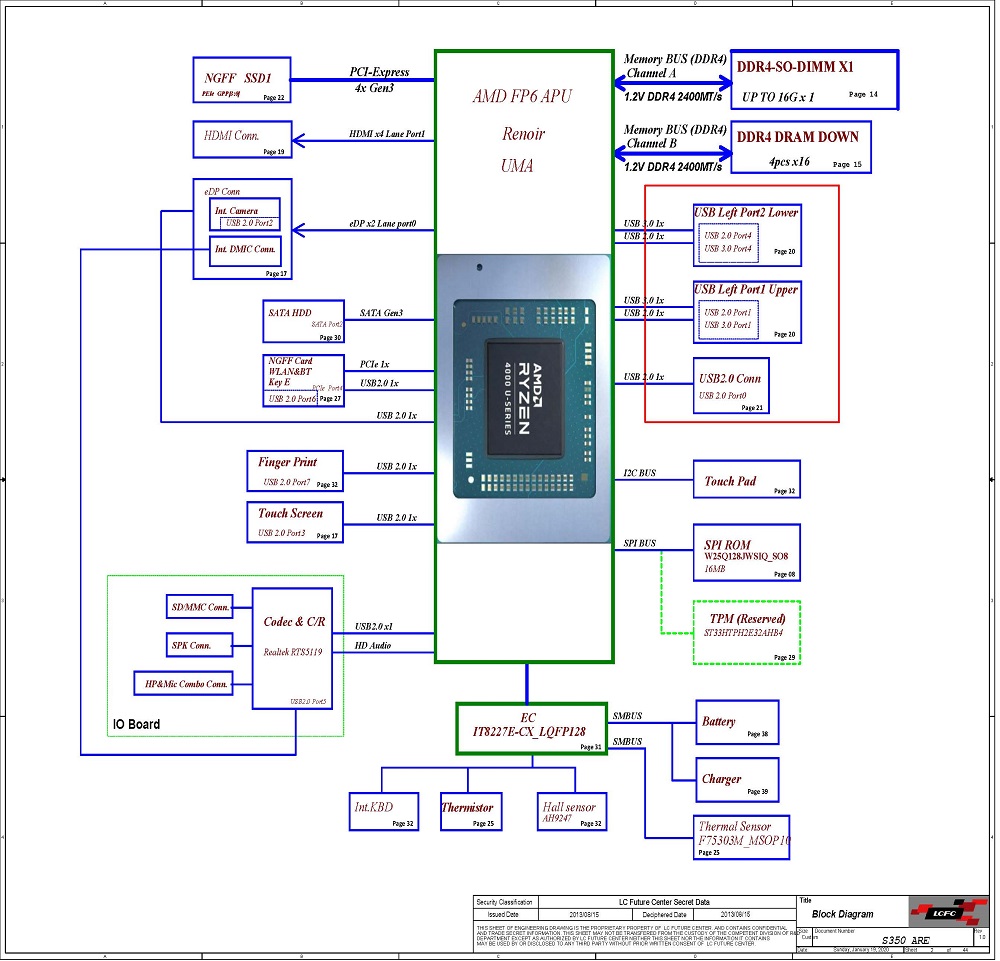Select the NGFF Card WLAN&BT block
The height and width of the screenshot is (961, 1000).
(304, 381)
